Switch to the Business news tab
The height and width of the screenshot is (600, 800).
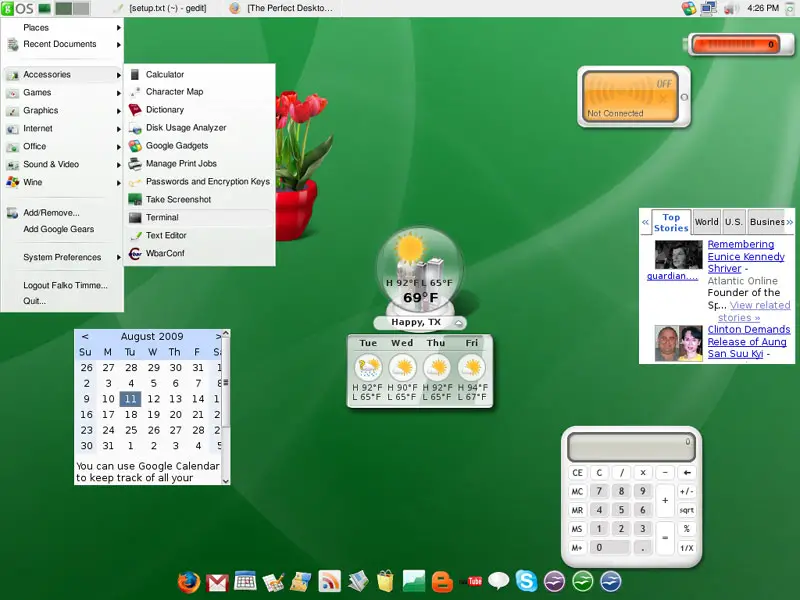click(766, 222)
